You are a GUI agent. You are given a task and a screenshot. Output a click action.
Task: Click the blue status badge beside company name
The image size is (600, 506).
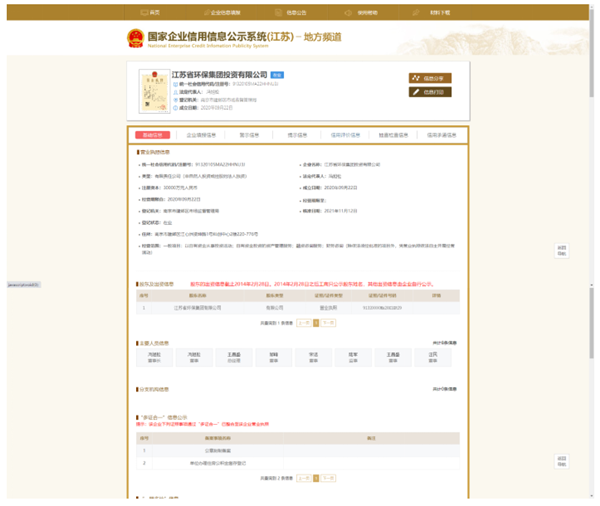click(277, 75)
